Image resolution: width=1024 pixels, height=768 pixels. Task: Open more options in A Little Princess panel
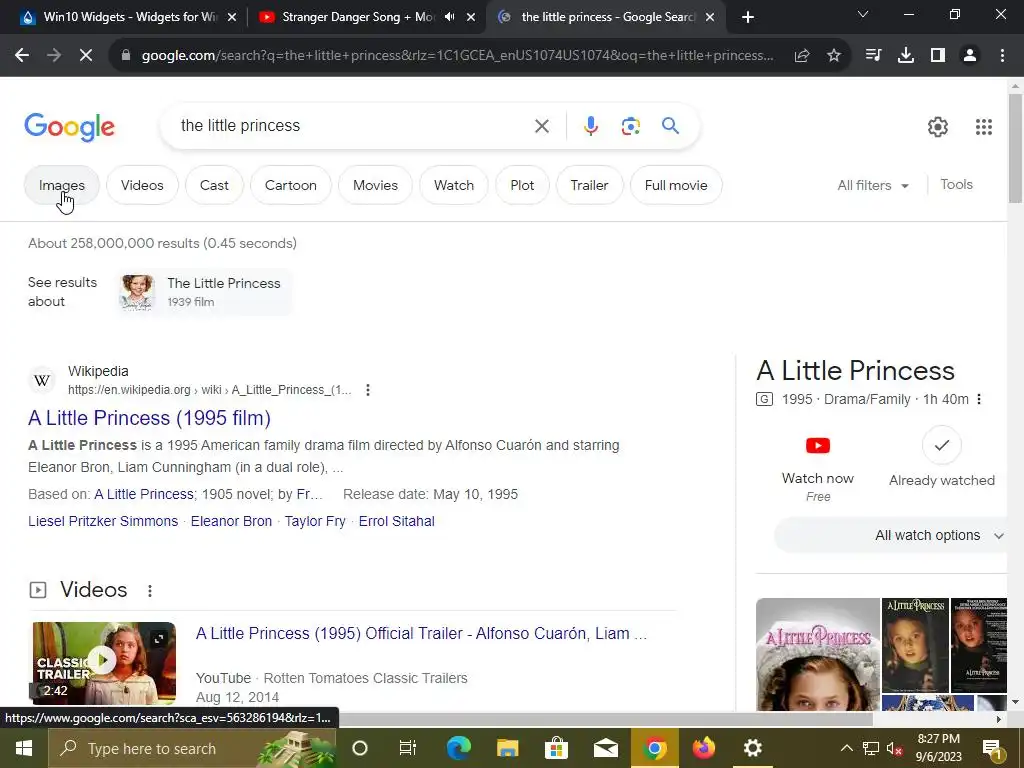tap(978, 399)
